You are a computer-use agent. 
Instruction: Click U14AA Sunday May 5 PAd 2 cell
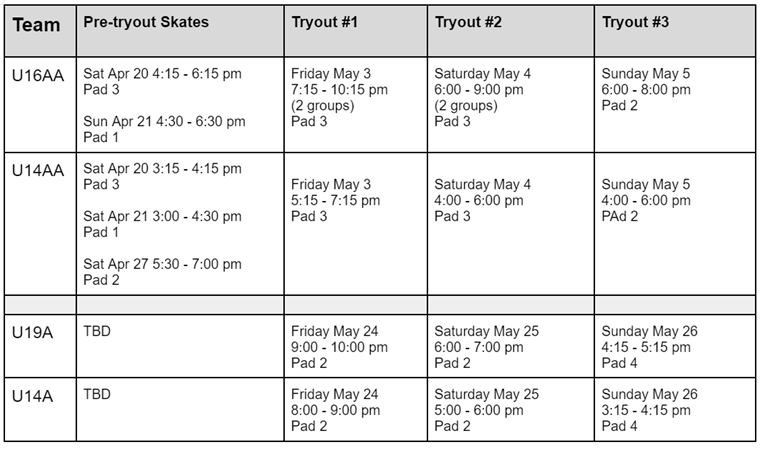click(675, 224)
